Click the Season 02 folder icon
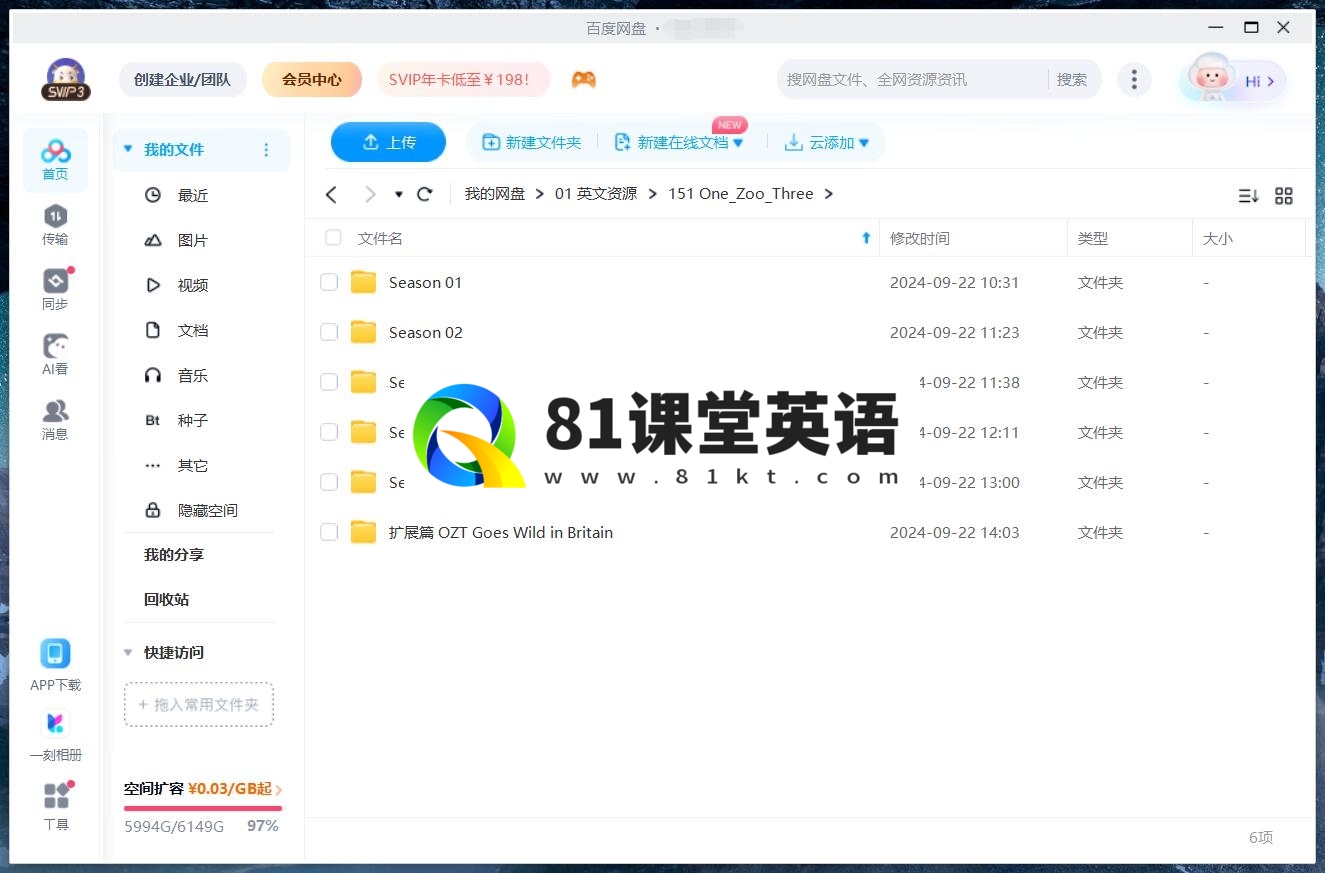The height and width of the screenshot is (873, 1325). 364,332
